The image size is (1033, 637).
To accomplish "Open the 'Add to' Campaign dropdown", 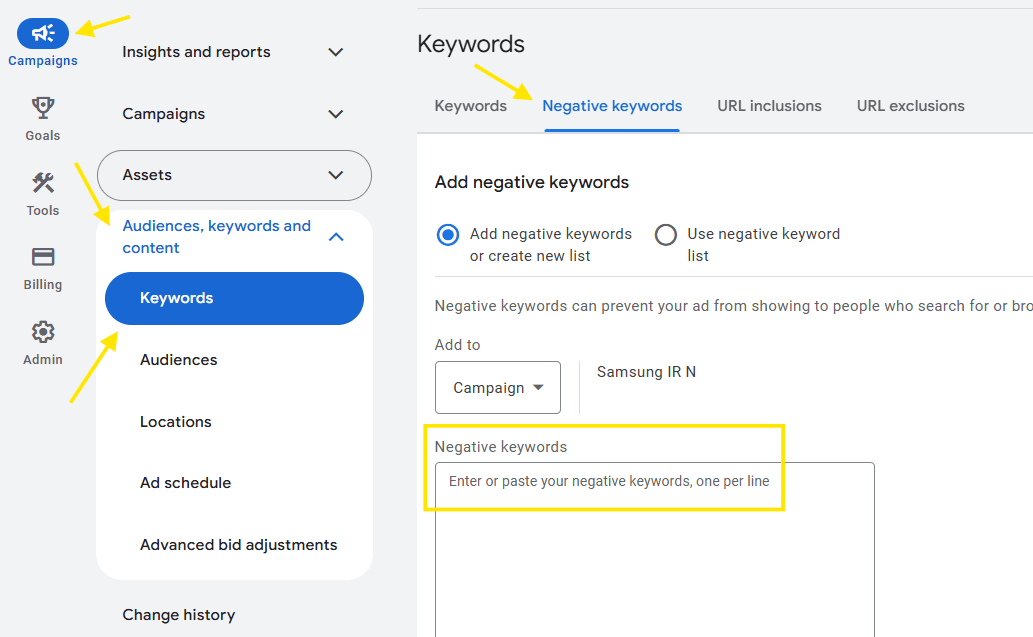I will [x=498, y=388].
